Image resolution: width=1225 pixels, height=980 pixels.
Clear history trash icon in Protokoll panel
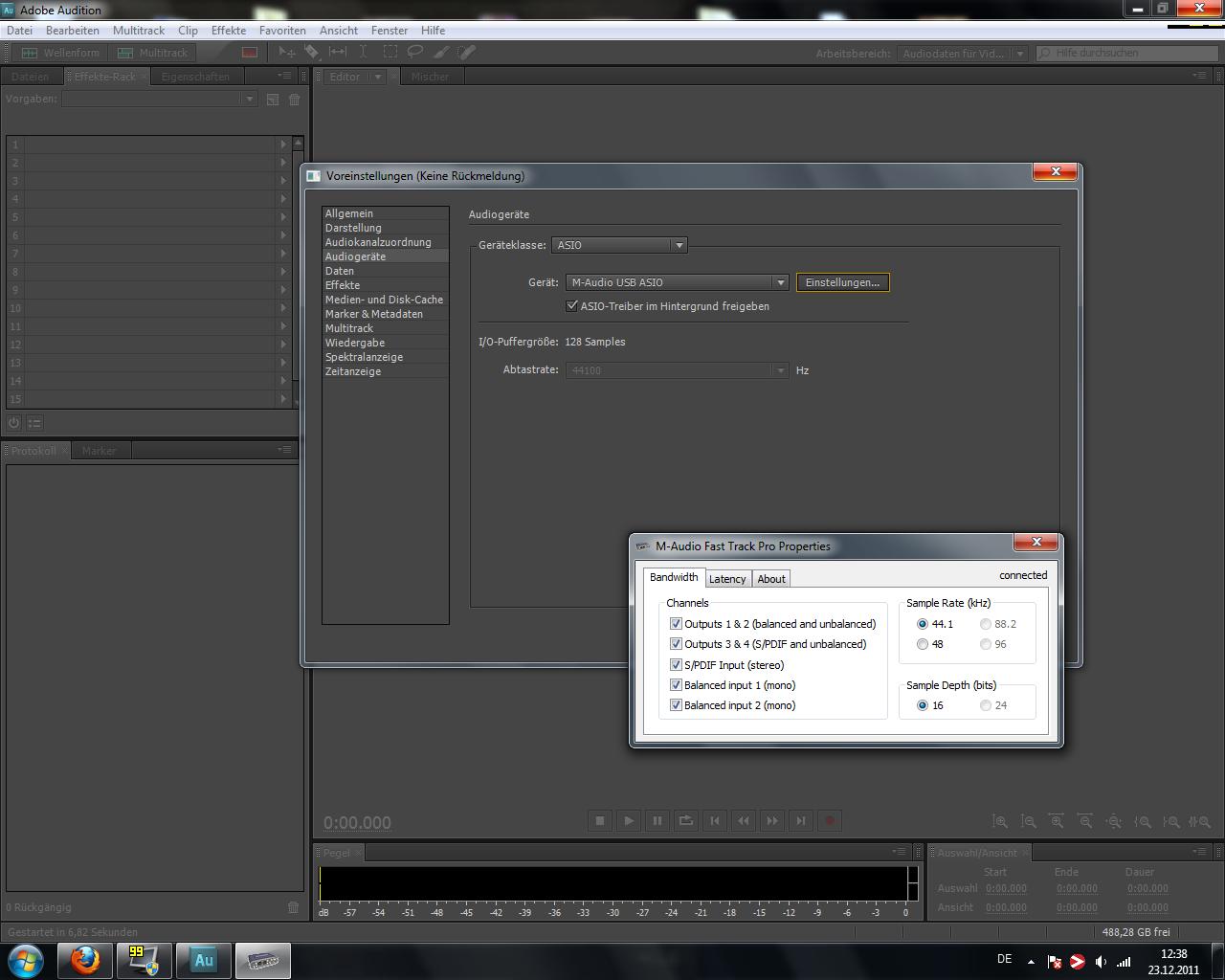tap(293, 907)
